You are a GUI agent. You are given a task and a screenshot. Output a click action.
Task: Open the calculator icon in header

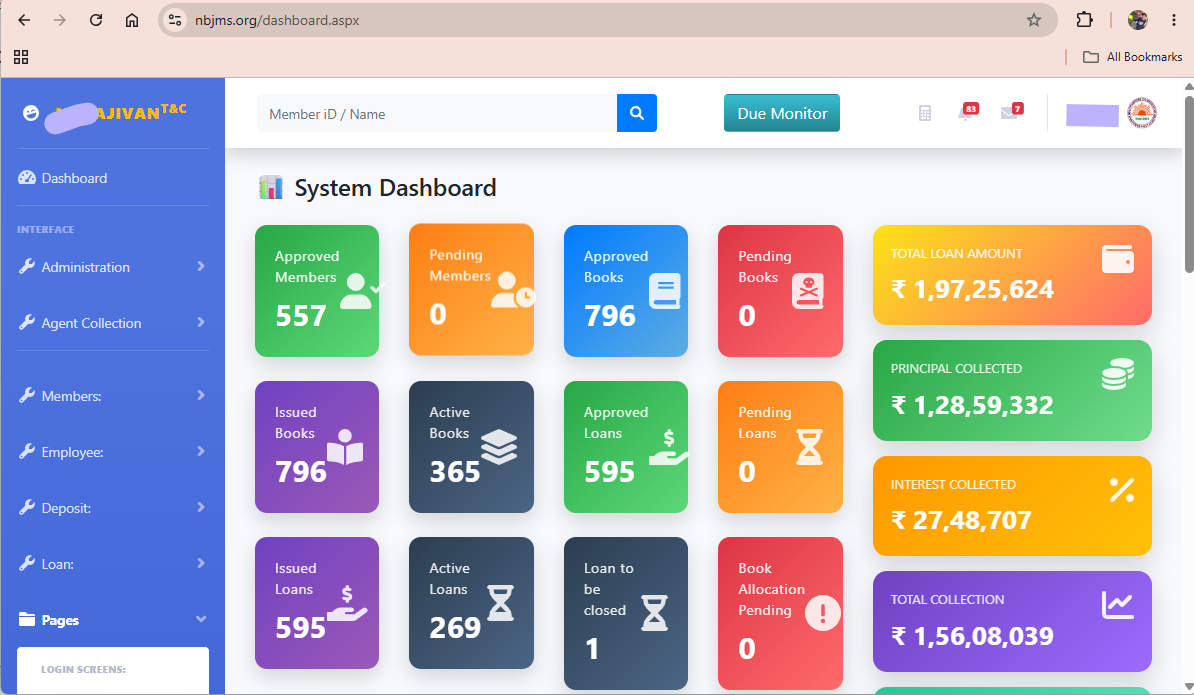924,113
